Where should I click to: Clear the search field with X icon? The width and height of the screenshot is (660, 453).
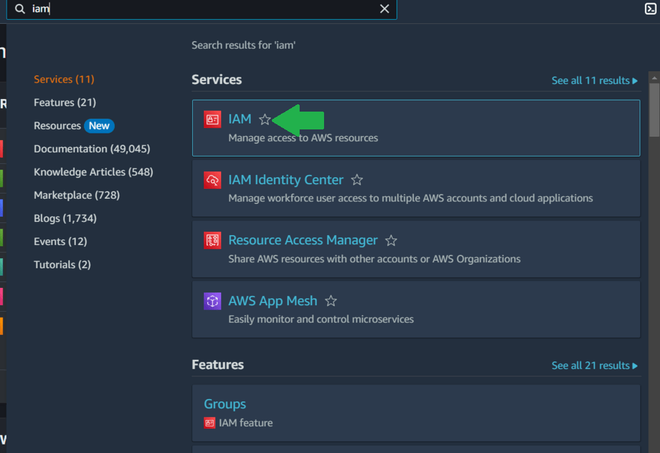tap(384, 9)
